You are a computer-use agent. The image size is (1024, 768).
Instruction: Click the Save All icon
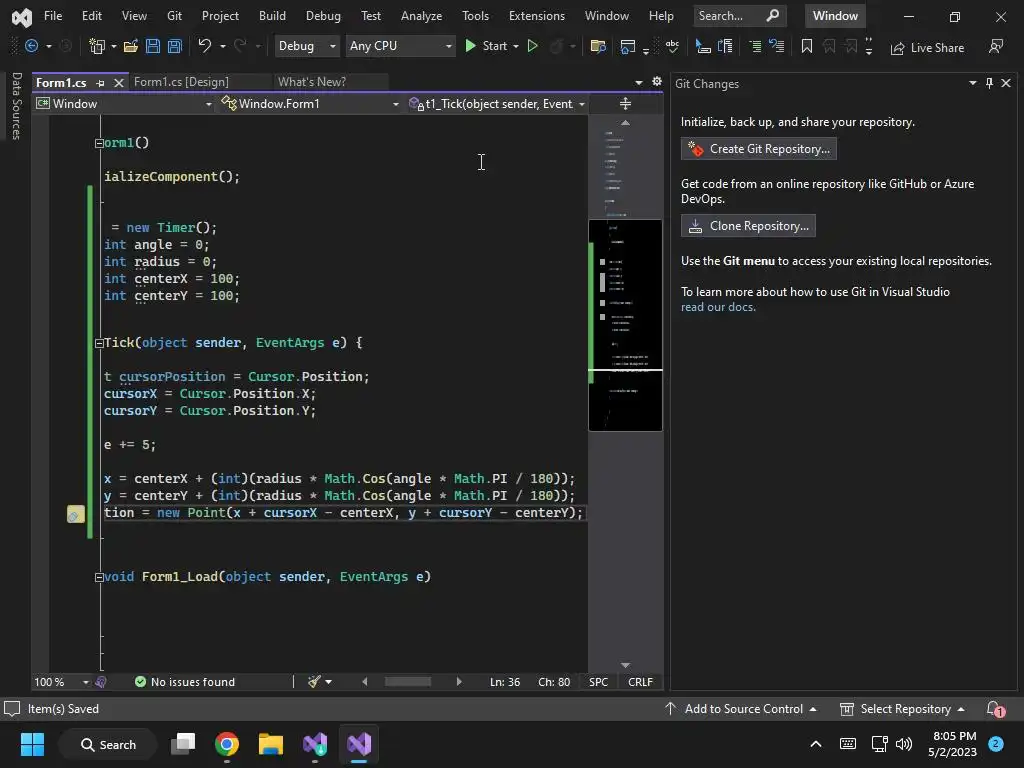point(175,46)
